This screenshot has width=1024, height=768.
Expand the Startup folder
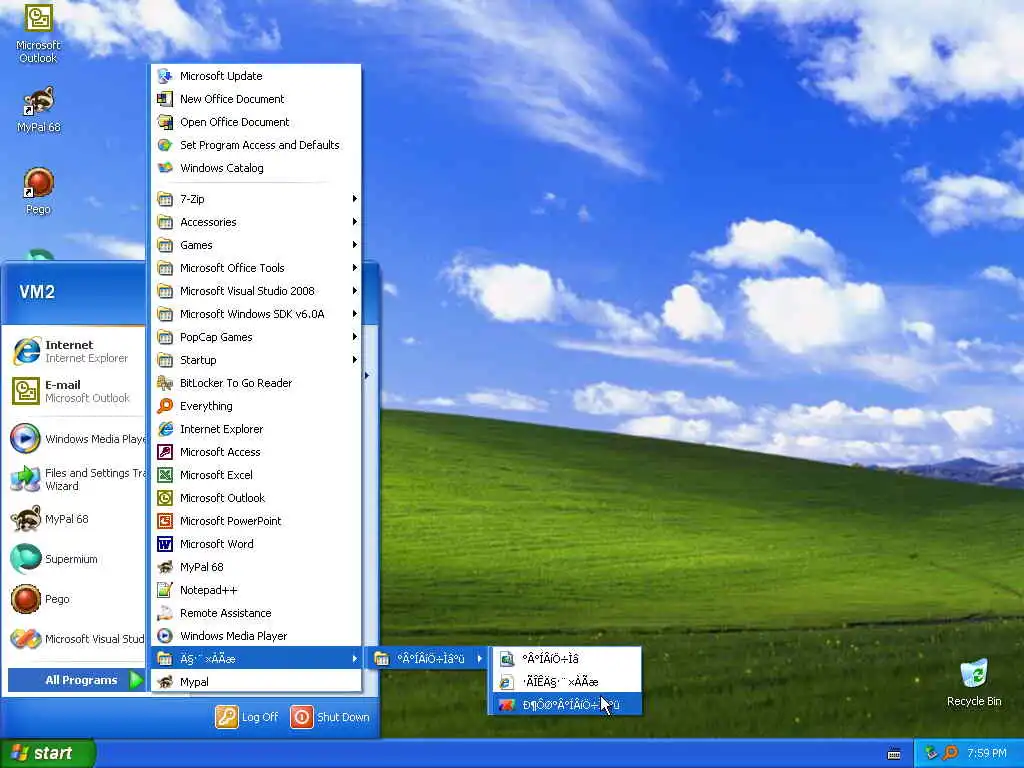[256, 360]
